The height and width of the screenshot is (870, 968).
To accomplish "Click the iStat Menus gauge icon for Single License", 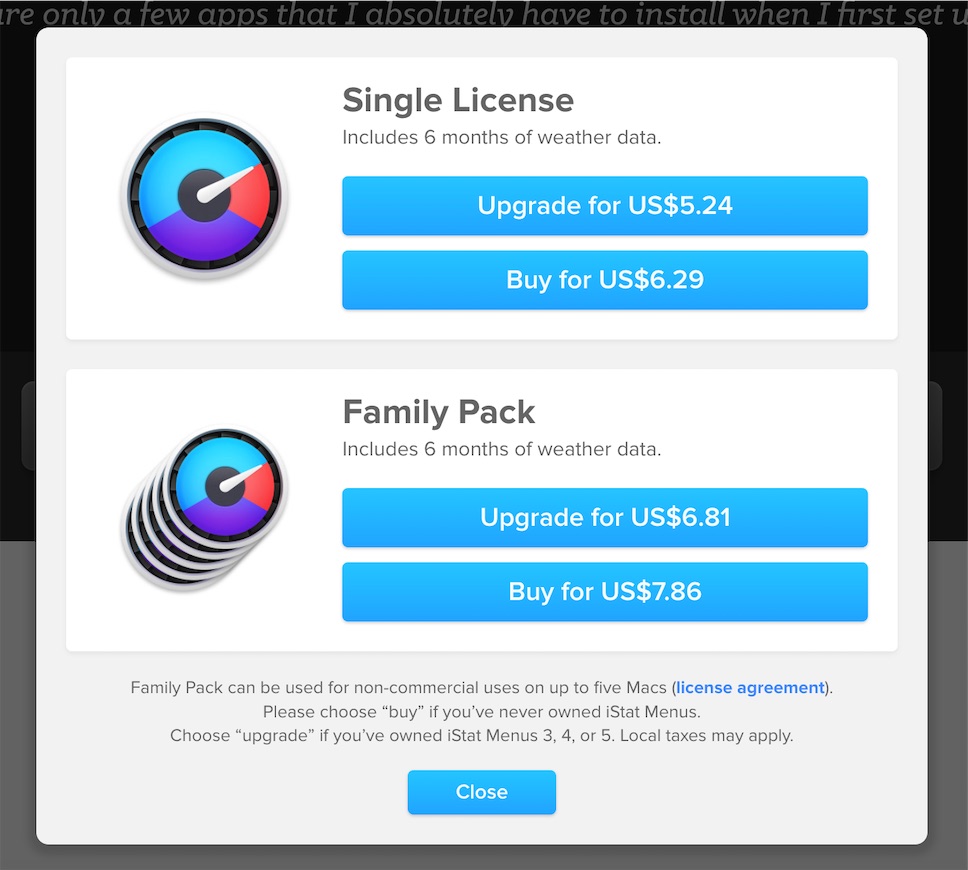I will click(204, 196).
